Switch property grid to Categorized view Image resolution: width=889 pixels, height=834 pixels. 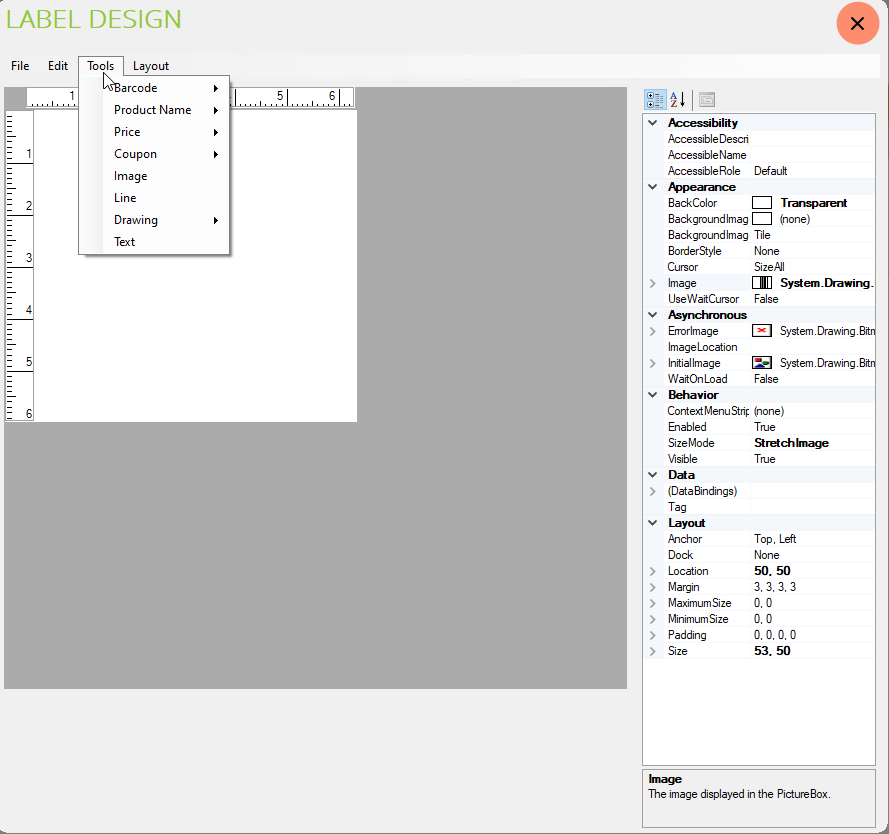pyautogui.click(x=655, y=100)
